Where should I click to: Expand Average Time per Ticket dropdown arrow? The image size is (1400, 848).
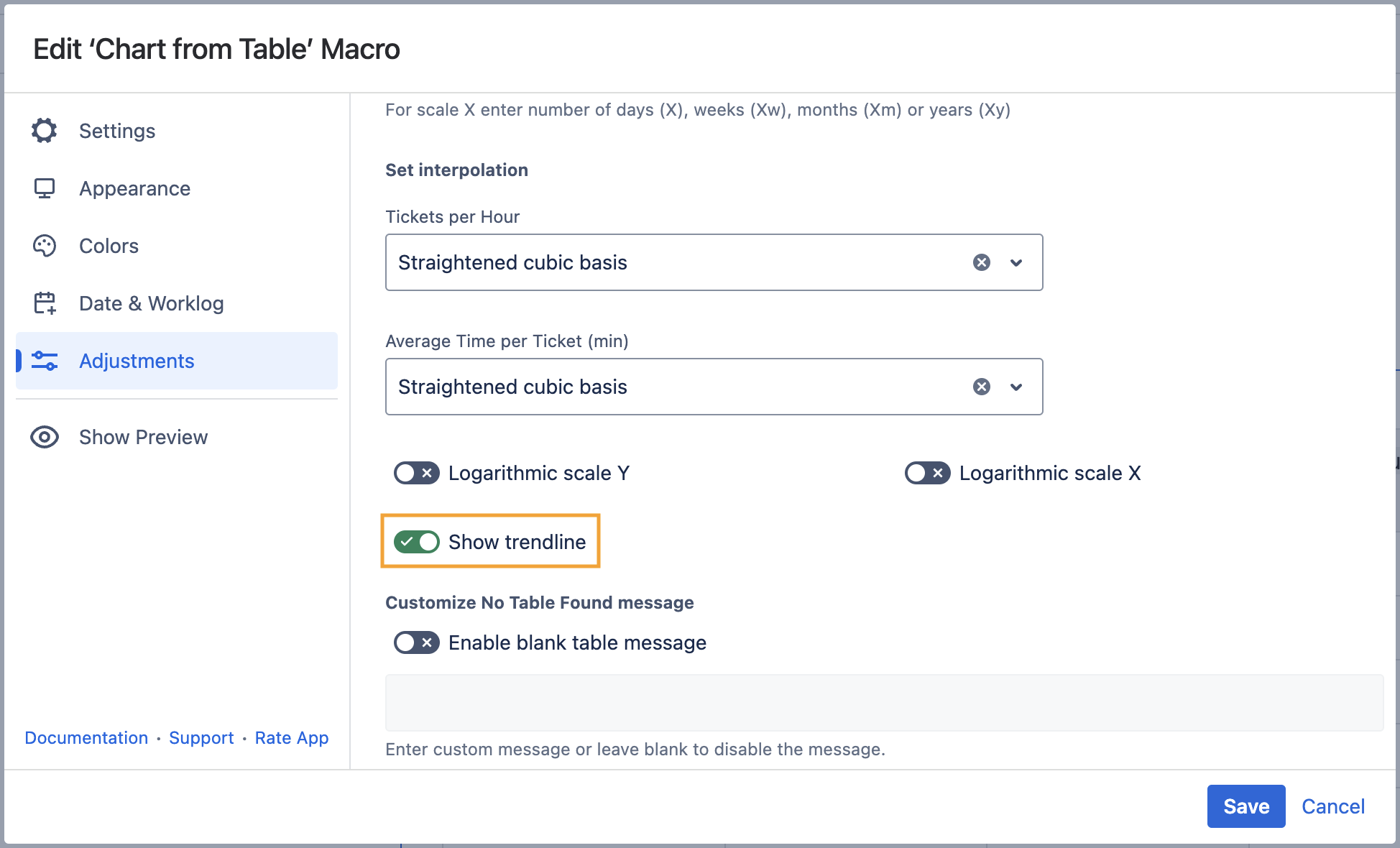1016,387
